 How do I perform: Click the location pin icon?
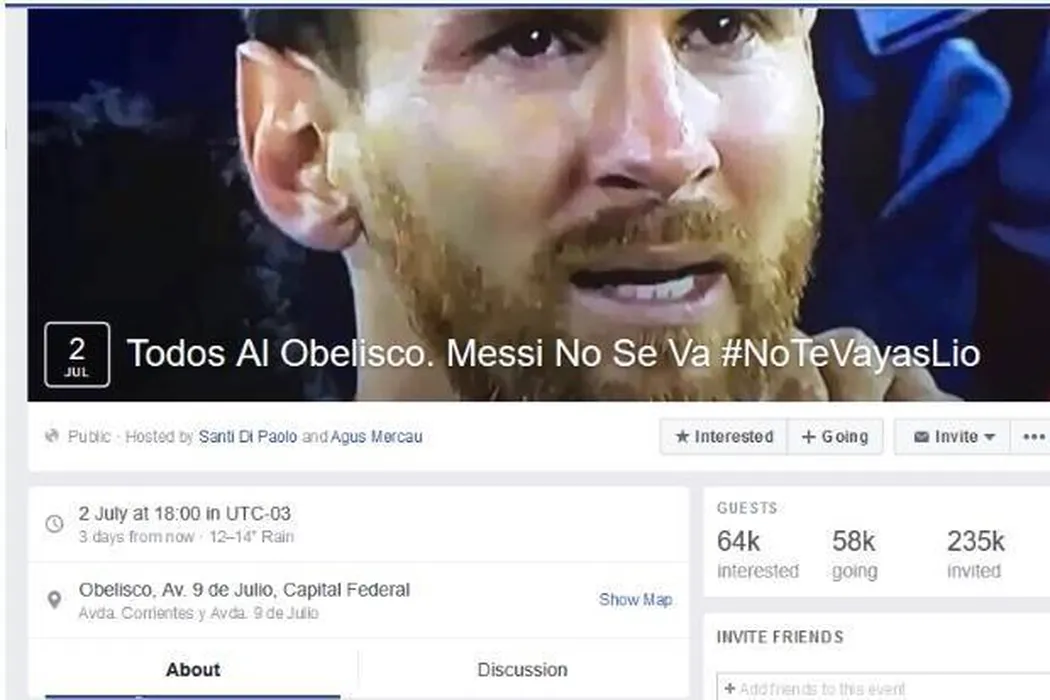(54, 600)
